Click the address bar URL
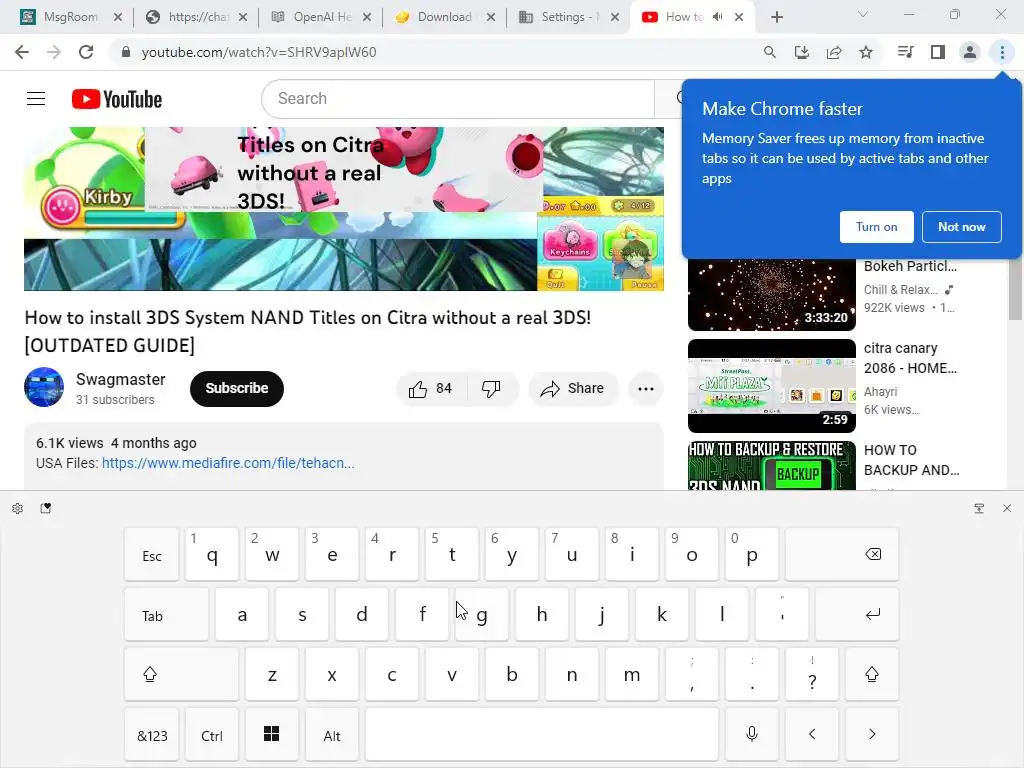The height and width of the screenshot is (768, 1024). (x=259, y=52)
